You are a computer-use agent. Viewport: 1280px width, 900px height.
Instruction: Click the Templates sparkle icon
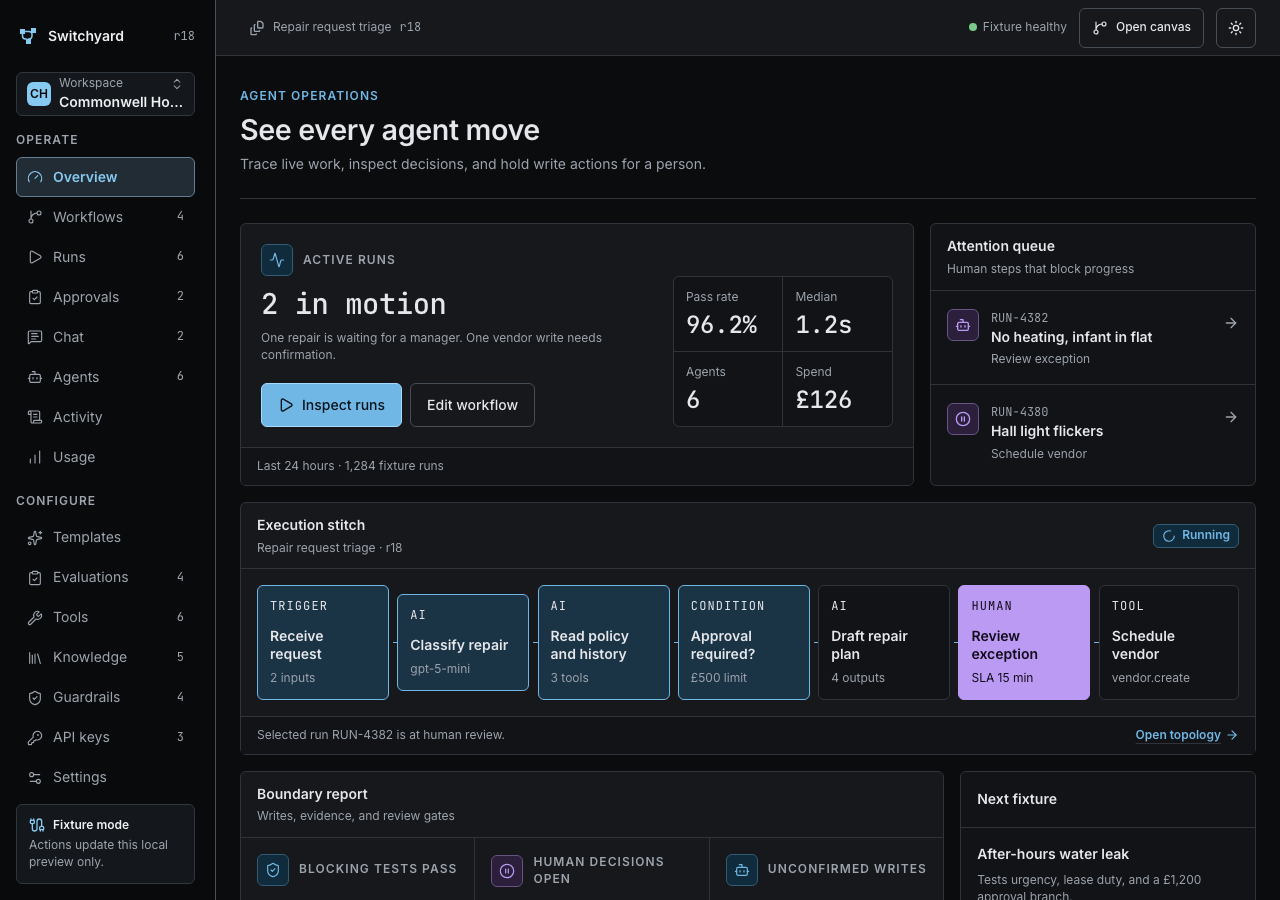coord(35,537)
